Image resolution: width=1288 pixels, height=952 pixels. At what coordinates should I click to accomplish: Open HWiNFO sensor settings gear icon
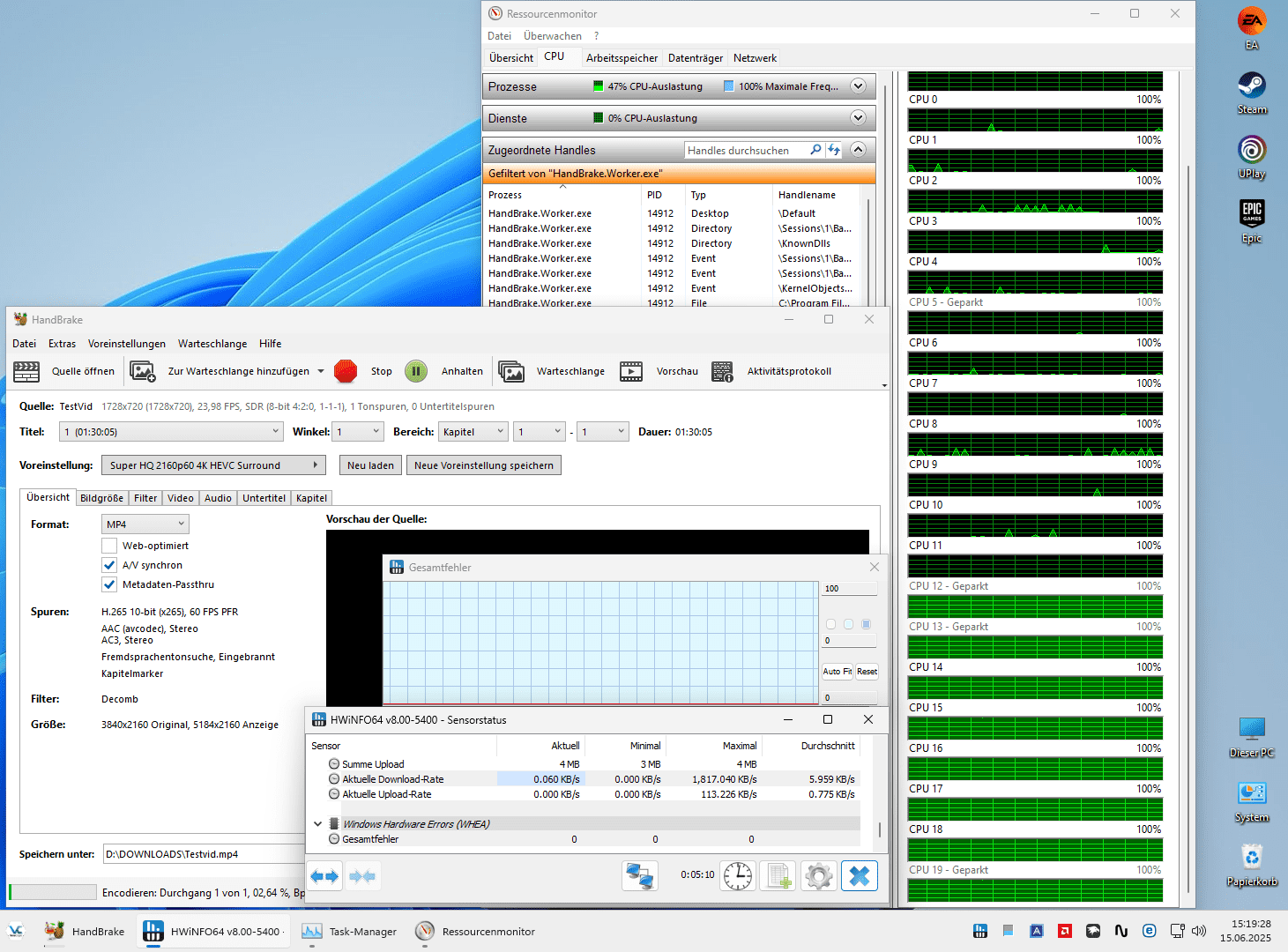819,876
